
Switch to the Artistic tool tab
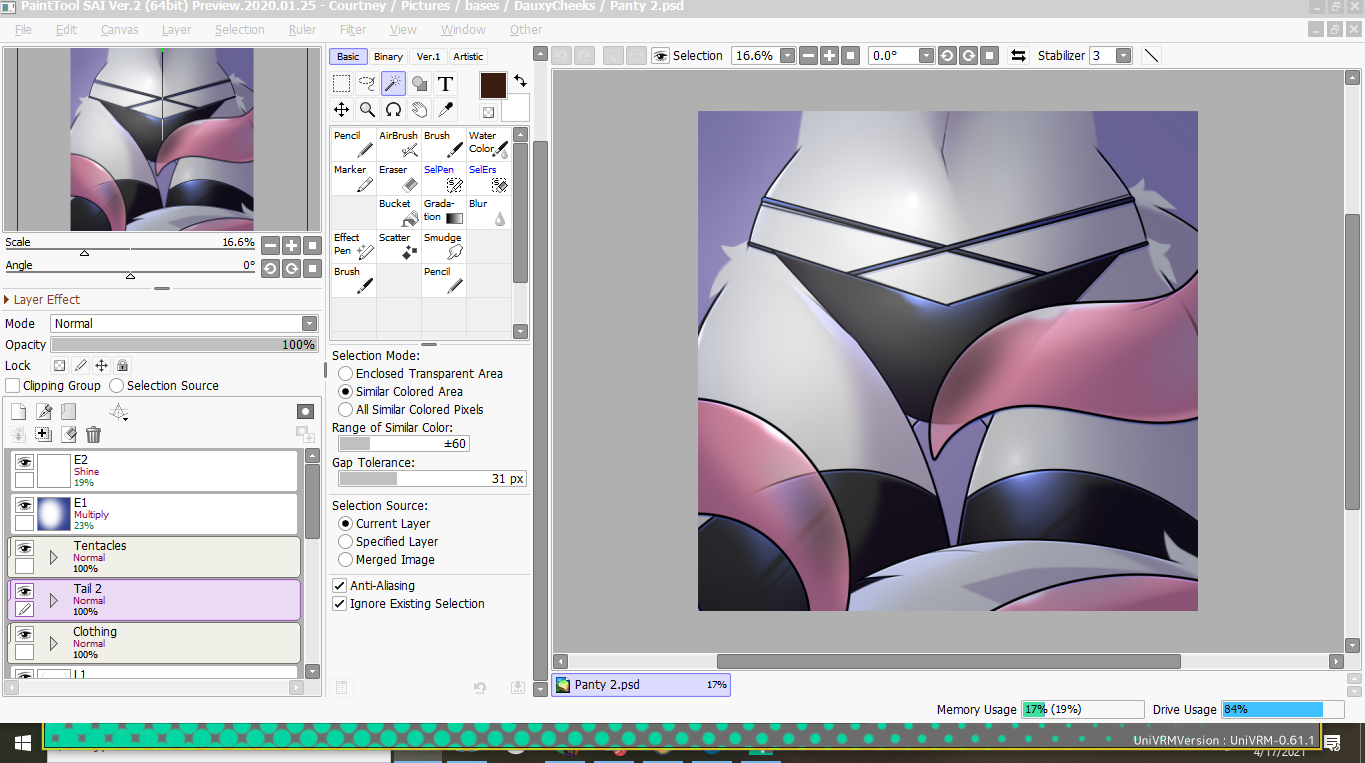click(468, 56)
